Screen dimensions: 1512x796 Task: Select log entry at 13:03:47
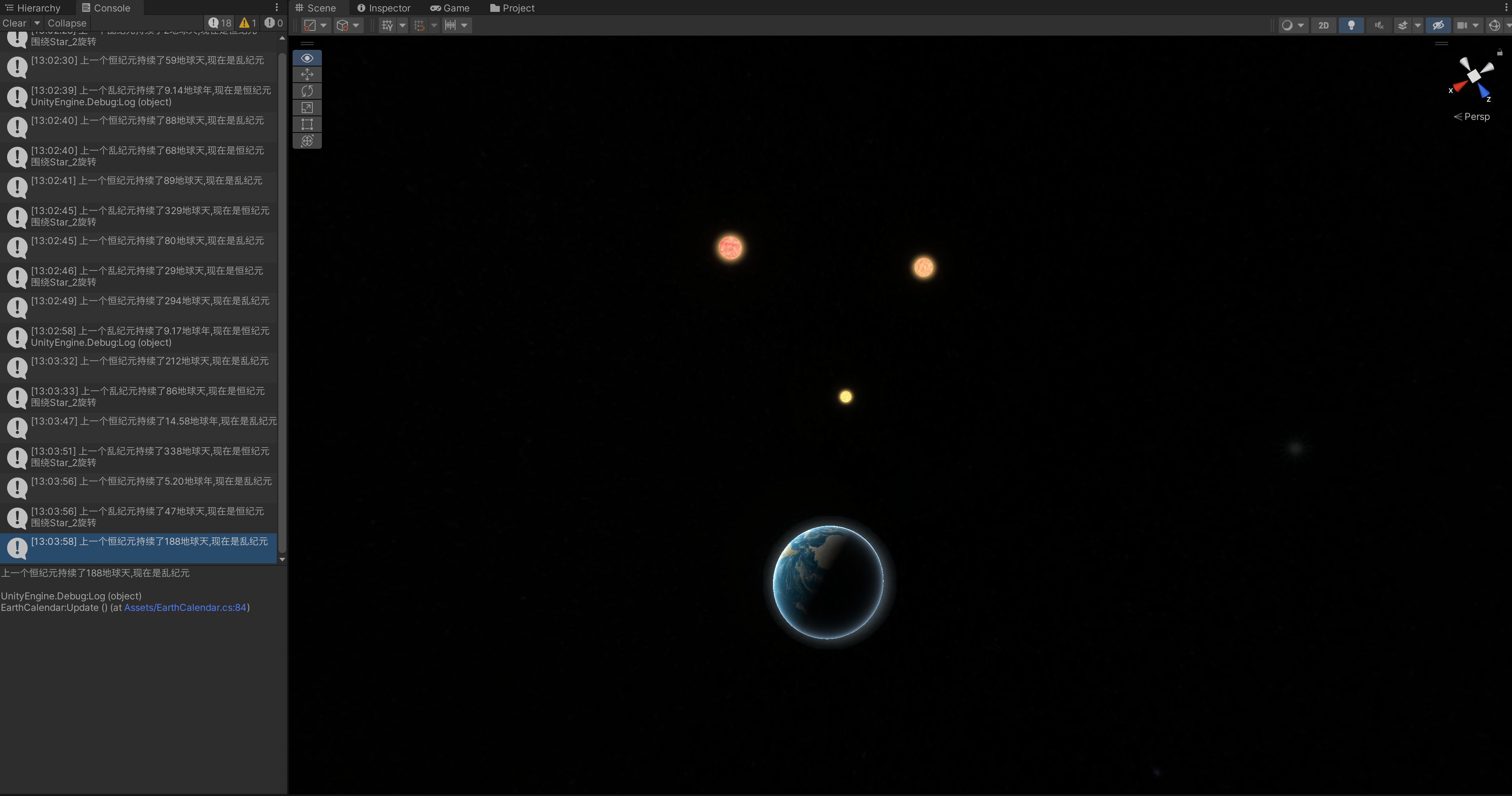click(x=138, y=427)
